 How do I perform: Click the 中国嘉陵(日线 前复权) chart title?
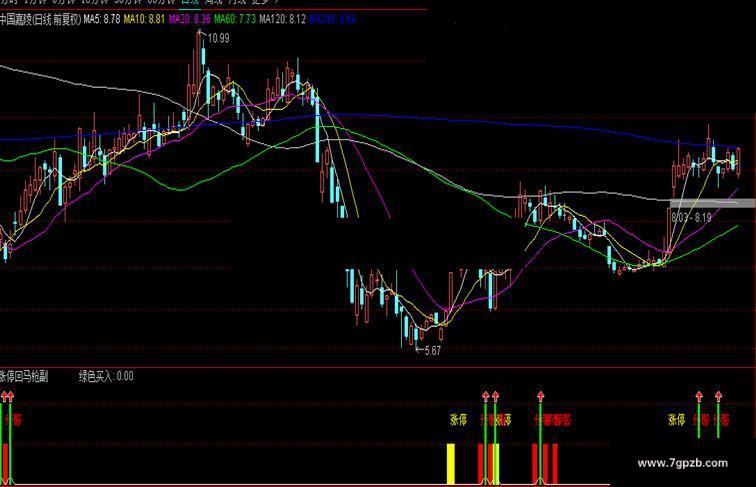coord(40,19)
